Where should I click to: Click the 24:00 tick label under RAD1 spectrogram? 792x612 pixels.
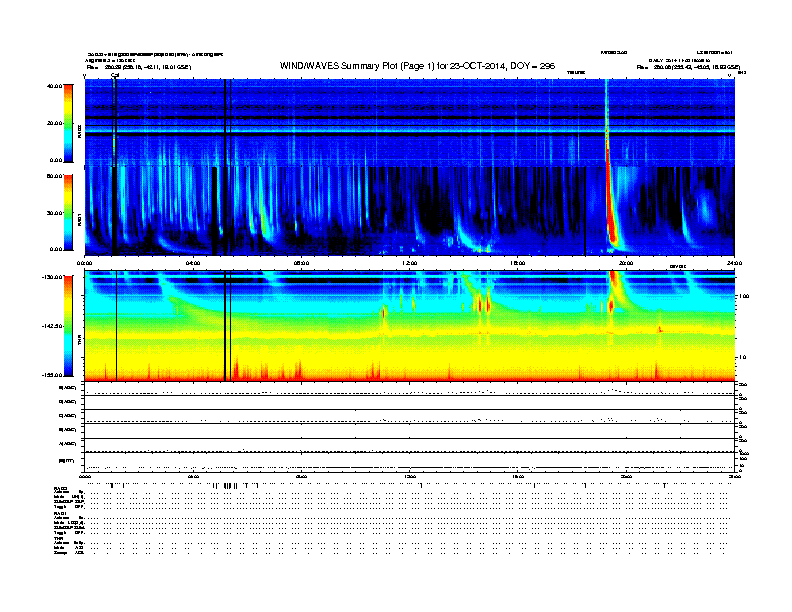tap(734, 263)
